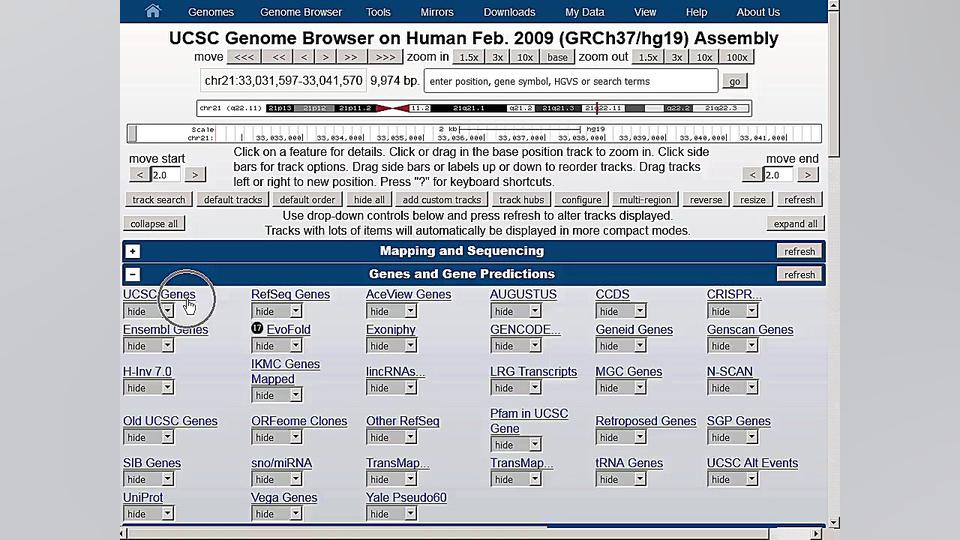Viewport: 960px width, 540px height.
Task: Open the About Us menu
Action: tap(758, 12)
